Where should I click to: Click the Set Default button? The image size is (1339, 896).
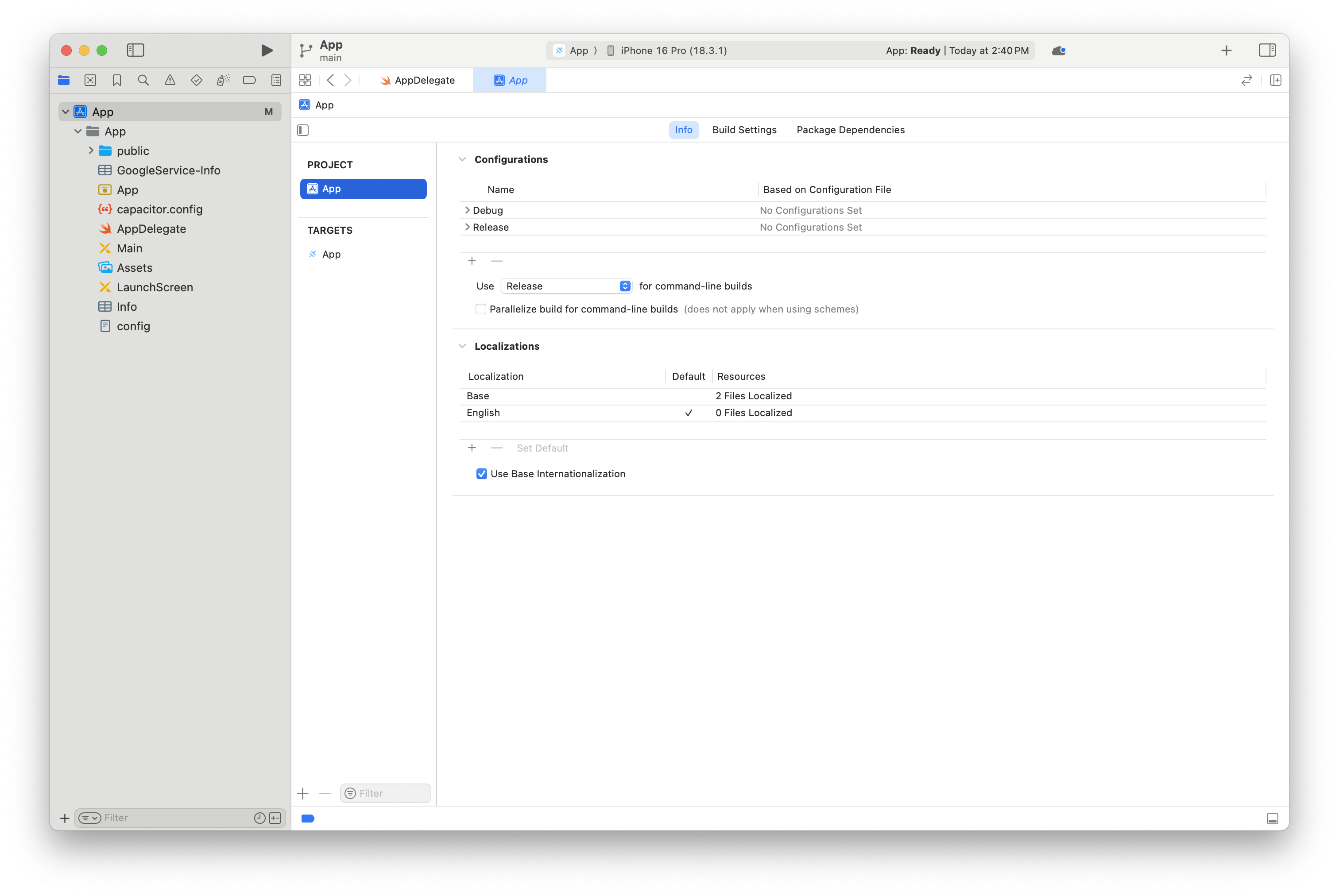[542, 448]
